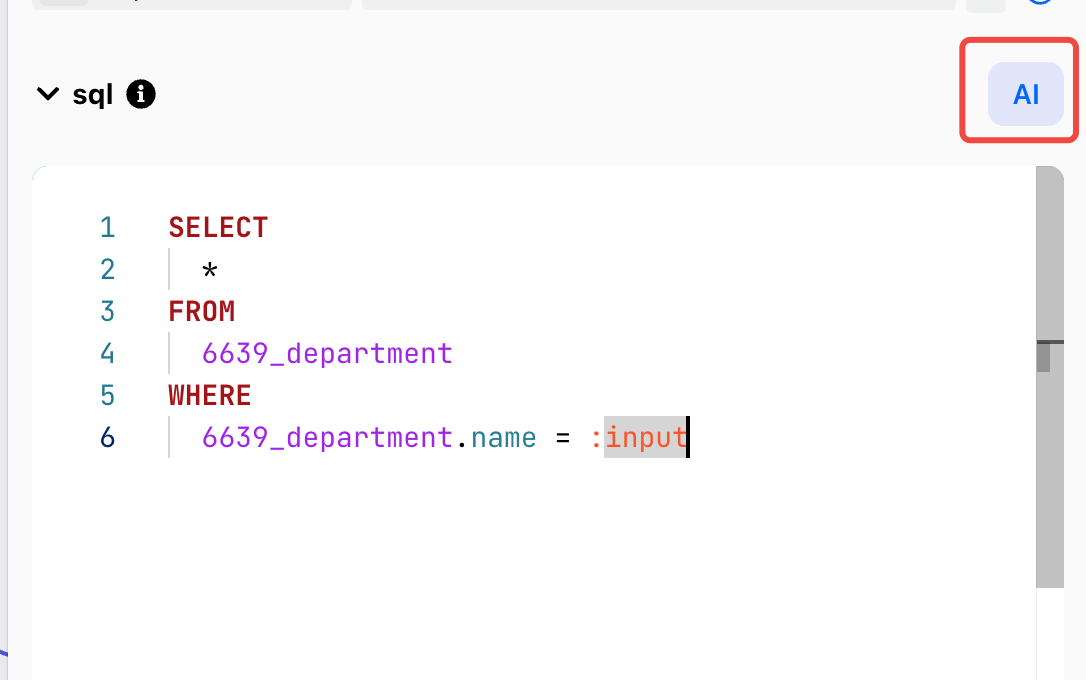Click the sql section label
This screenshot has width=1086, height=680.
92,95
